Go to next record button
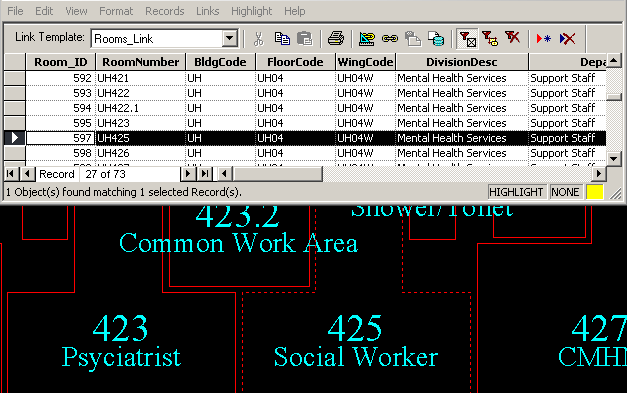Viewport: 627px width, 393px height. pyautogui.click(x=187, y=174)
